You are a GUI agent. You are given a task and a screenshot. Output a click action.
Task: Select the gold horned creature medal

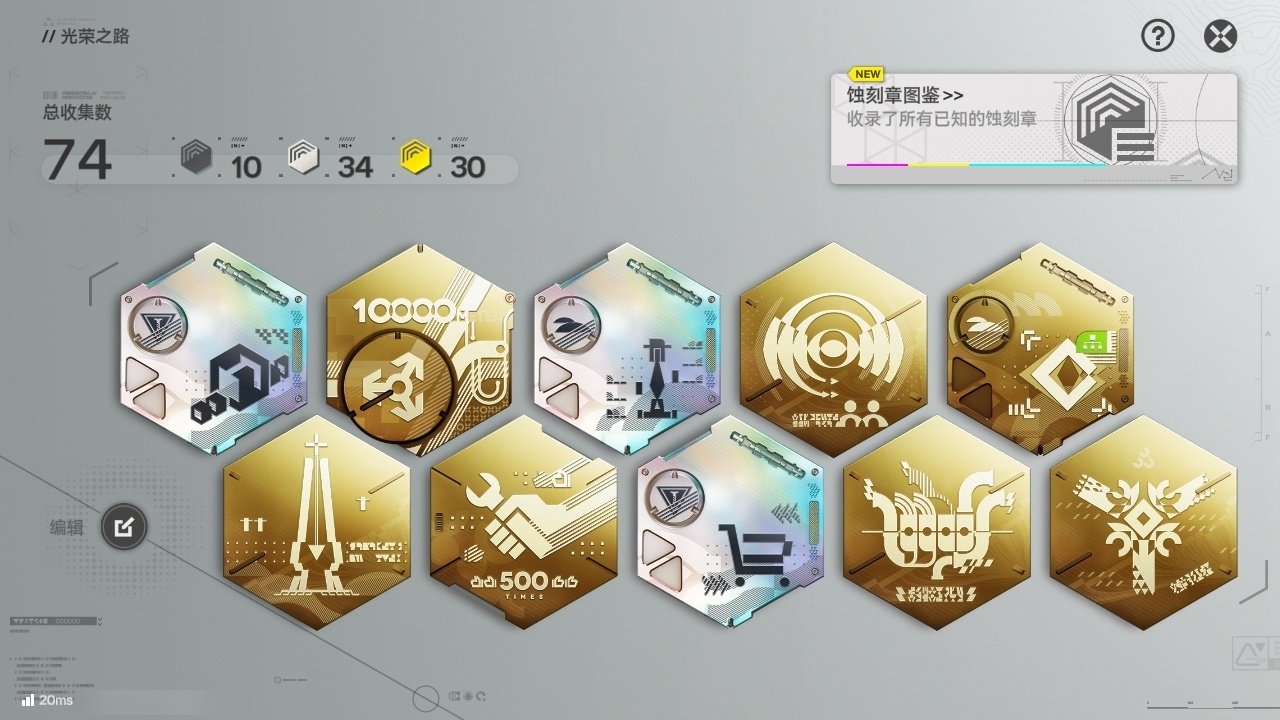tap(937, 523)
